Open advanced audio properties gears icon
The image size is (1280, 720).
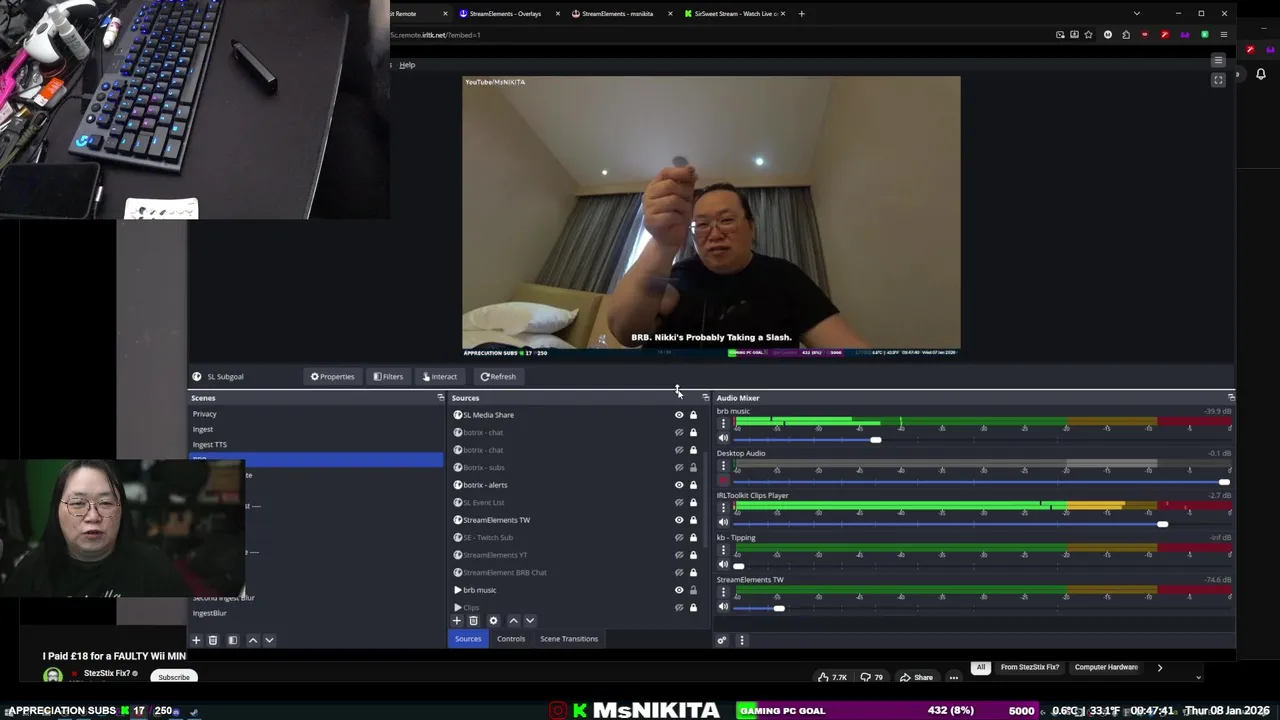pos(721,641)
